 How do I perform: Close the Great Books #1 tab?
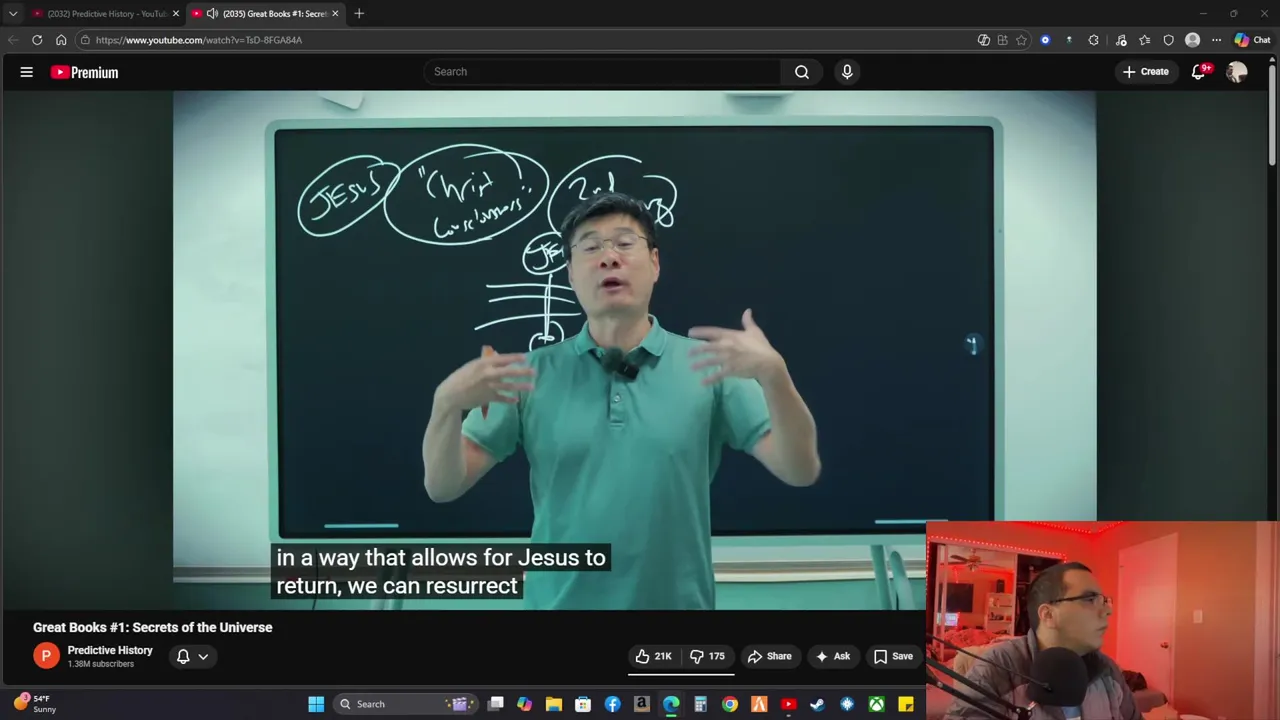(335, 14)
